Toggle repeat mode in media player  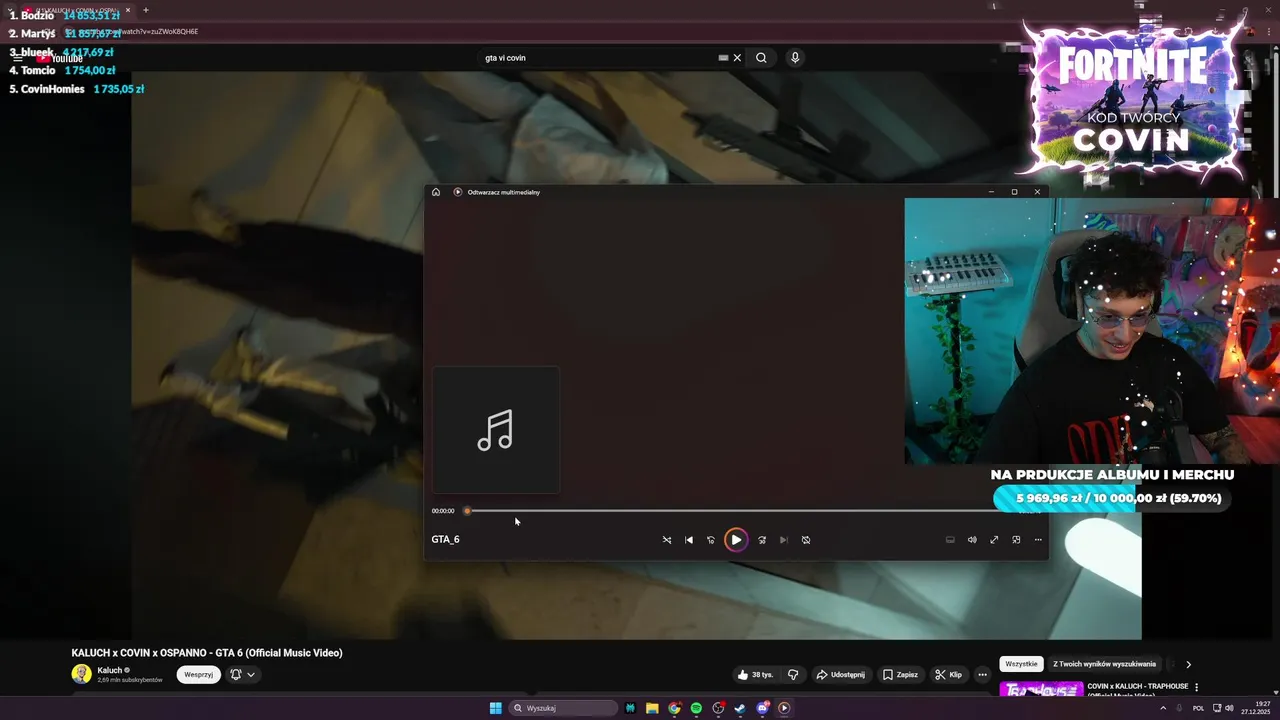pyautogui.click(x=806, y=540)
